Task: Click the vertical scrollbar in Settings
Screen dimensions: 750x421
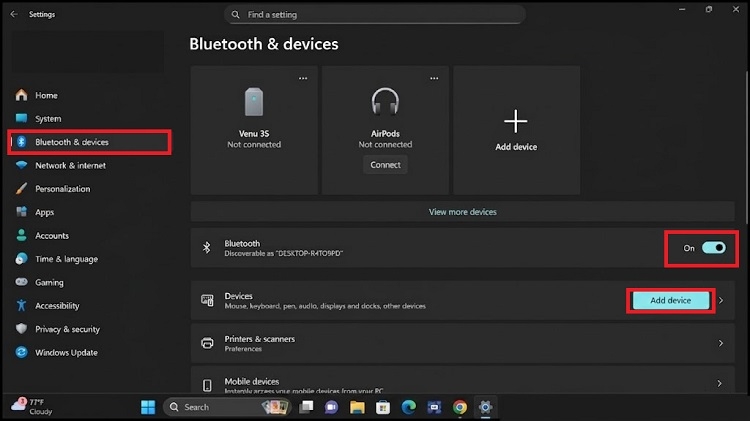Action: (746, 146)
